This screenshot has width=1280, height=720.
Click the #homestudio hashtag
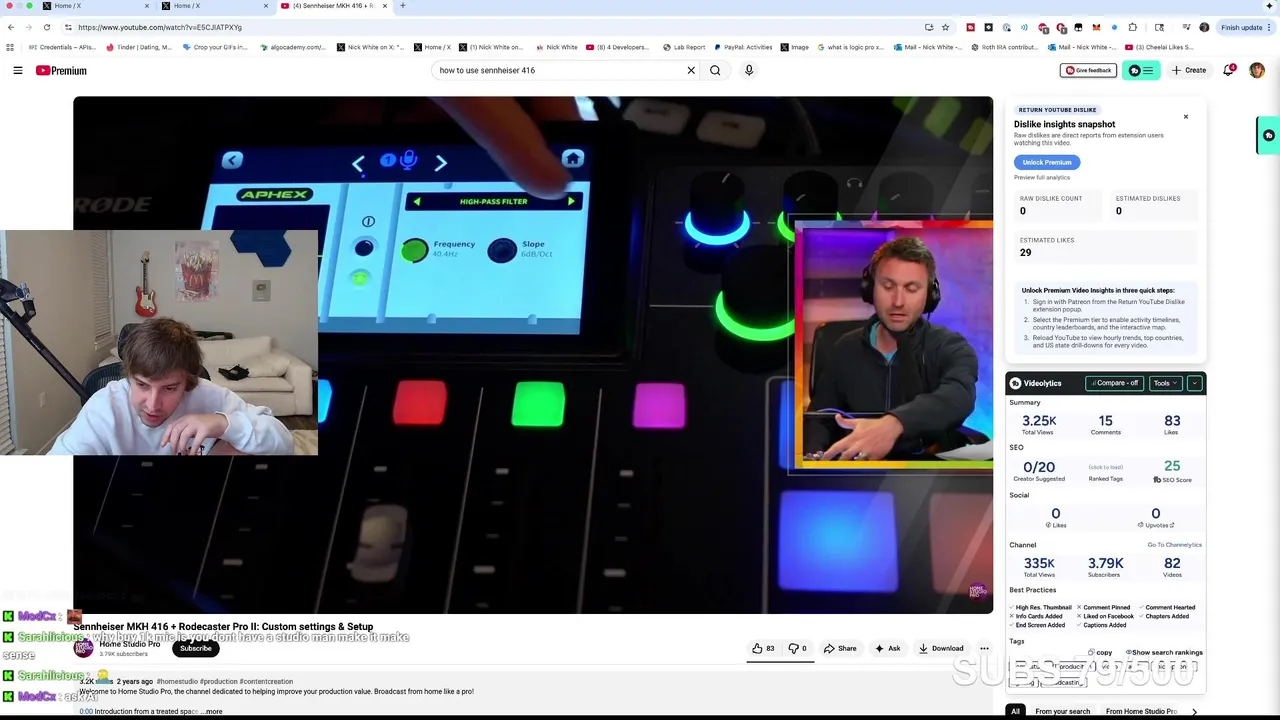coord(177,682)
